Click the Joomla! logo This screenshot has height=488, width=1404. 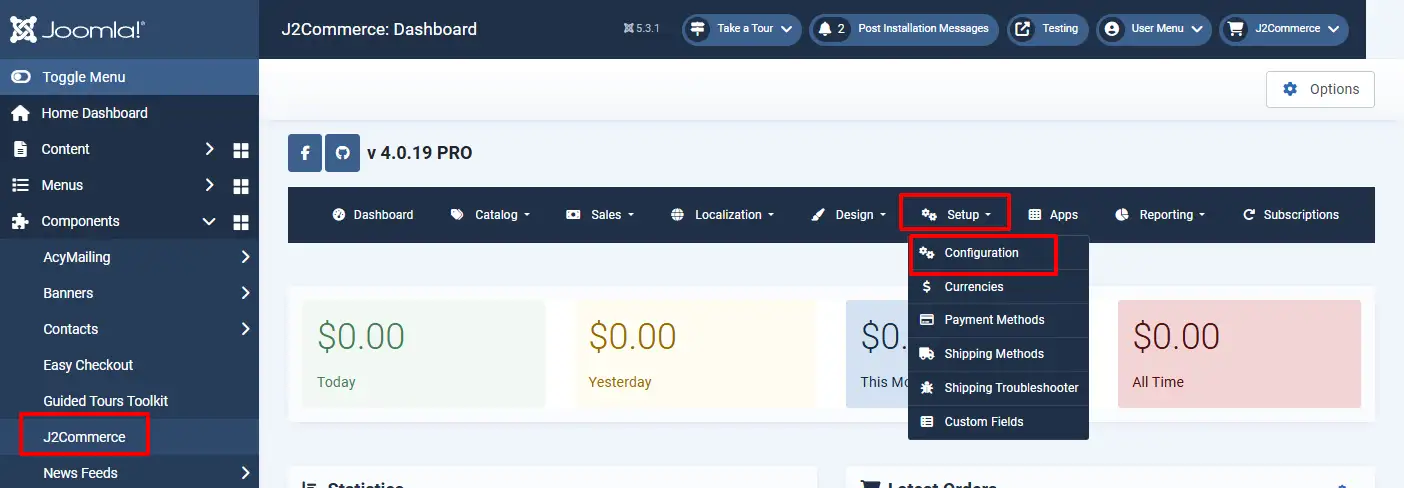pos(78,29)
